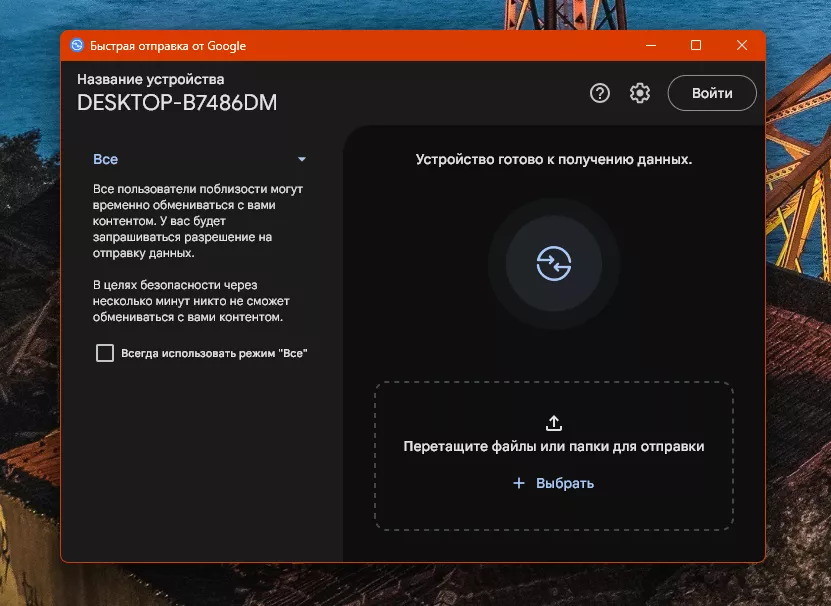Click the Войти sign-in button
The height and width of the screenshot is (606, 831).
coord(712,93)
